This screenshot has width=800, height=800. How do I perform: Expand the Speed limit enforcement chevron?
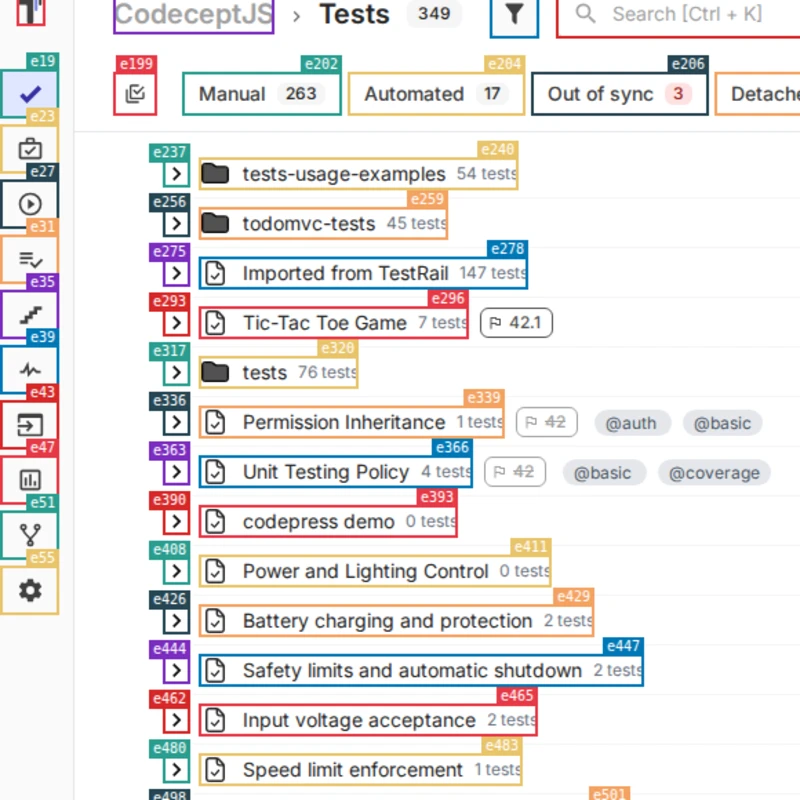click(177, 769)
